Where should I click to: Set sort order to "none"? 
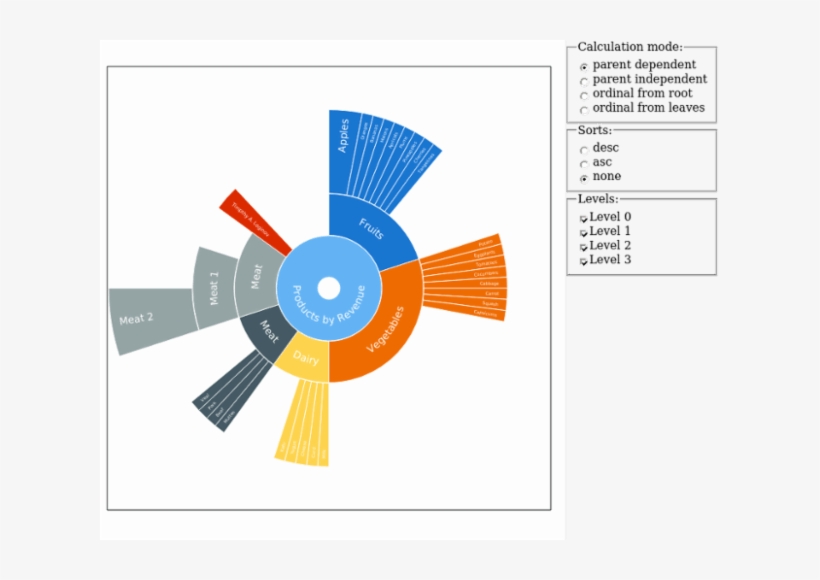tap(584, 176)
